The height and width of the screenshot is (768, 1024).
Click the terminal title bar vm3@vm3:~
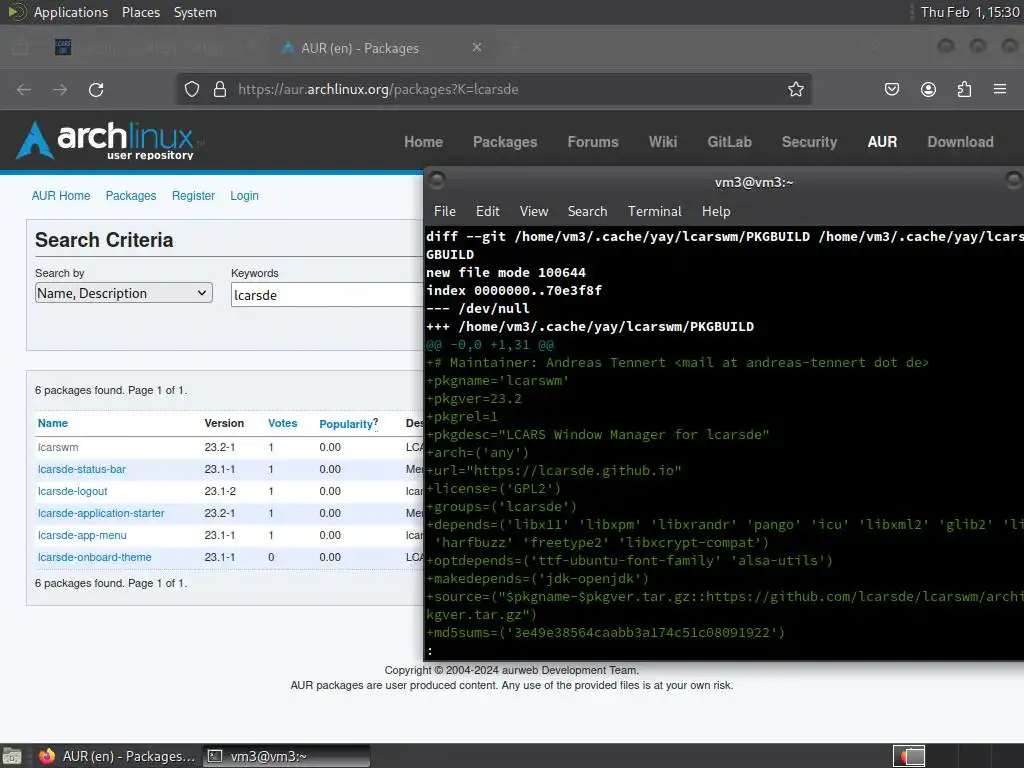click(754, 182)
